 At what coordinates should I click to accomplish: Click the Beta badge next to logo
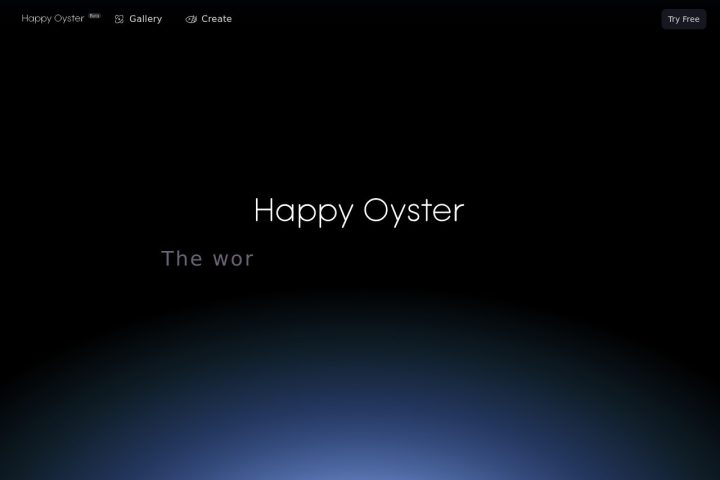coord(95,16)
